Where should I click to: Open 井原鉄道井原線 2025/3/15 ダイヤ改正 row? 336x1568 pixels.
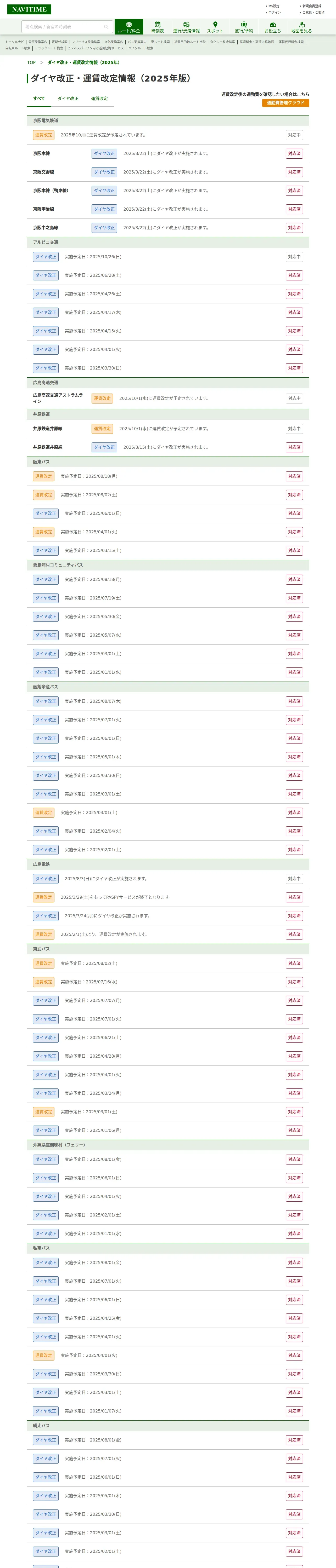point(168,447)
